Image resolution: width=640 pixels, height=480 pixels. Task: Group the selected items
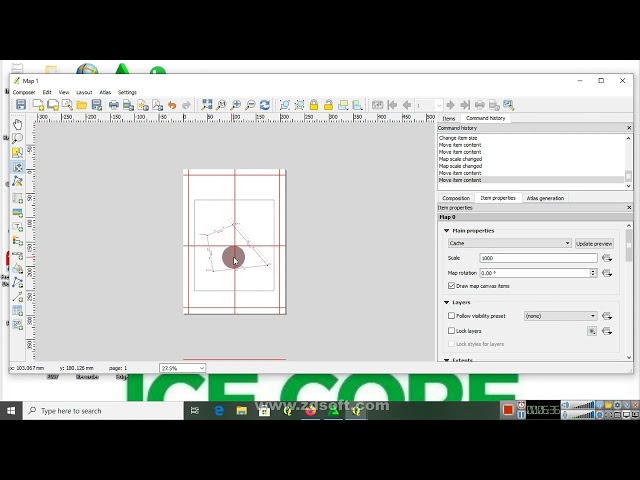[285, 105]
